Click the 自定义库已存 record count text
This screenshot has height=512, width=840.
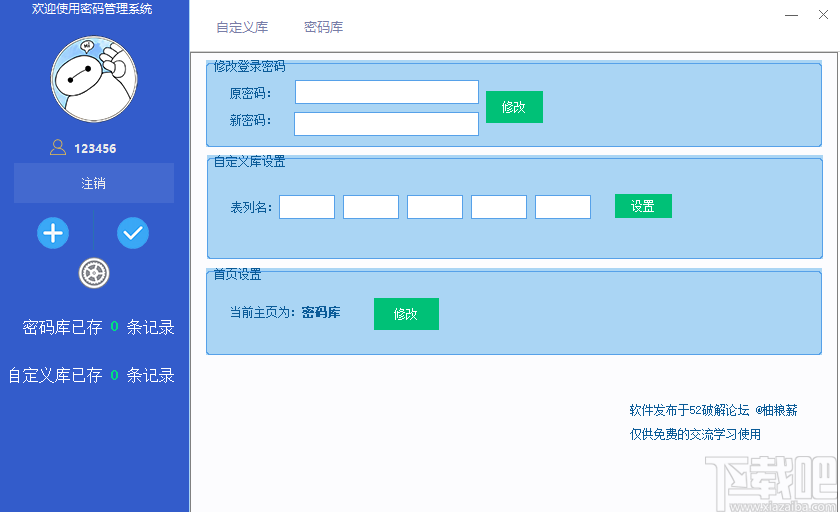(x=92, y=375)
